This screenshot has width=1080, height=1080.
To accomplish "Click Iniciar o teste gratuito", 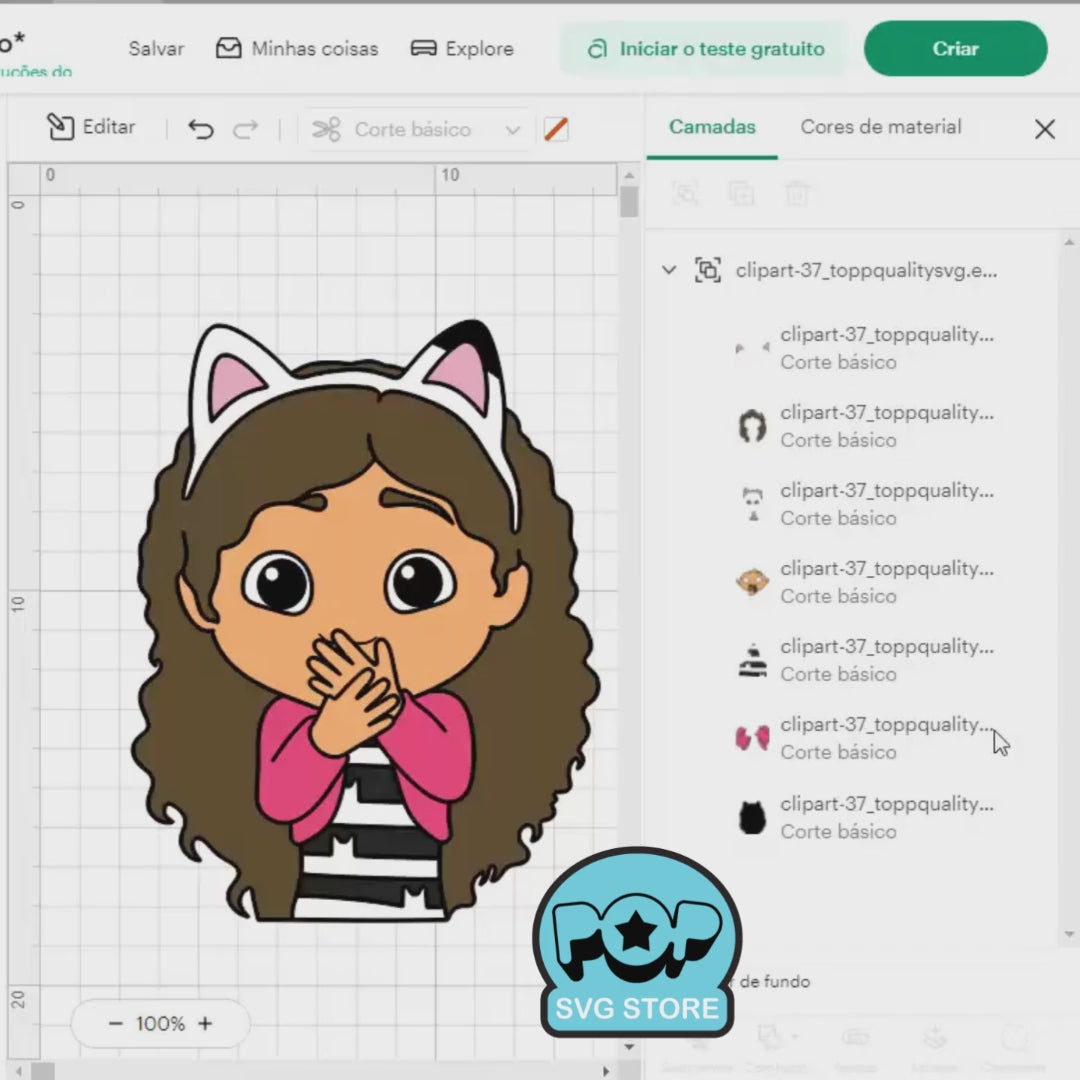I will (705, 49).
